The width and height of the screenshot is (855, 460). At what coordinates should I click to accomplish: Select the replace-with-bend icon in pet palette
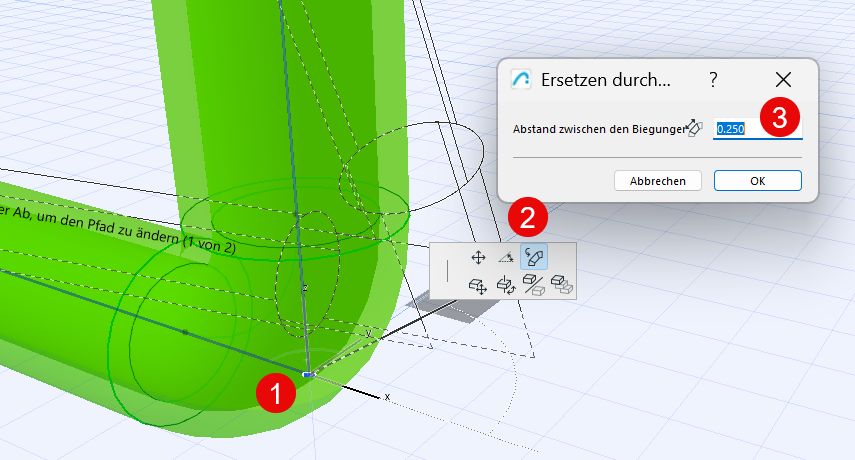pyautogui.click(x=534, y=257)
